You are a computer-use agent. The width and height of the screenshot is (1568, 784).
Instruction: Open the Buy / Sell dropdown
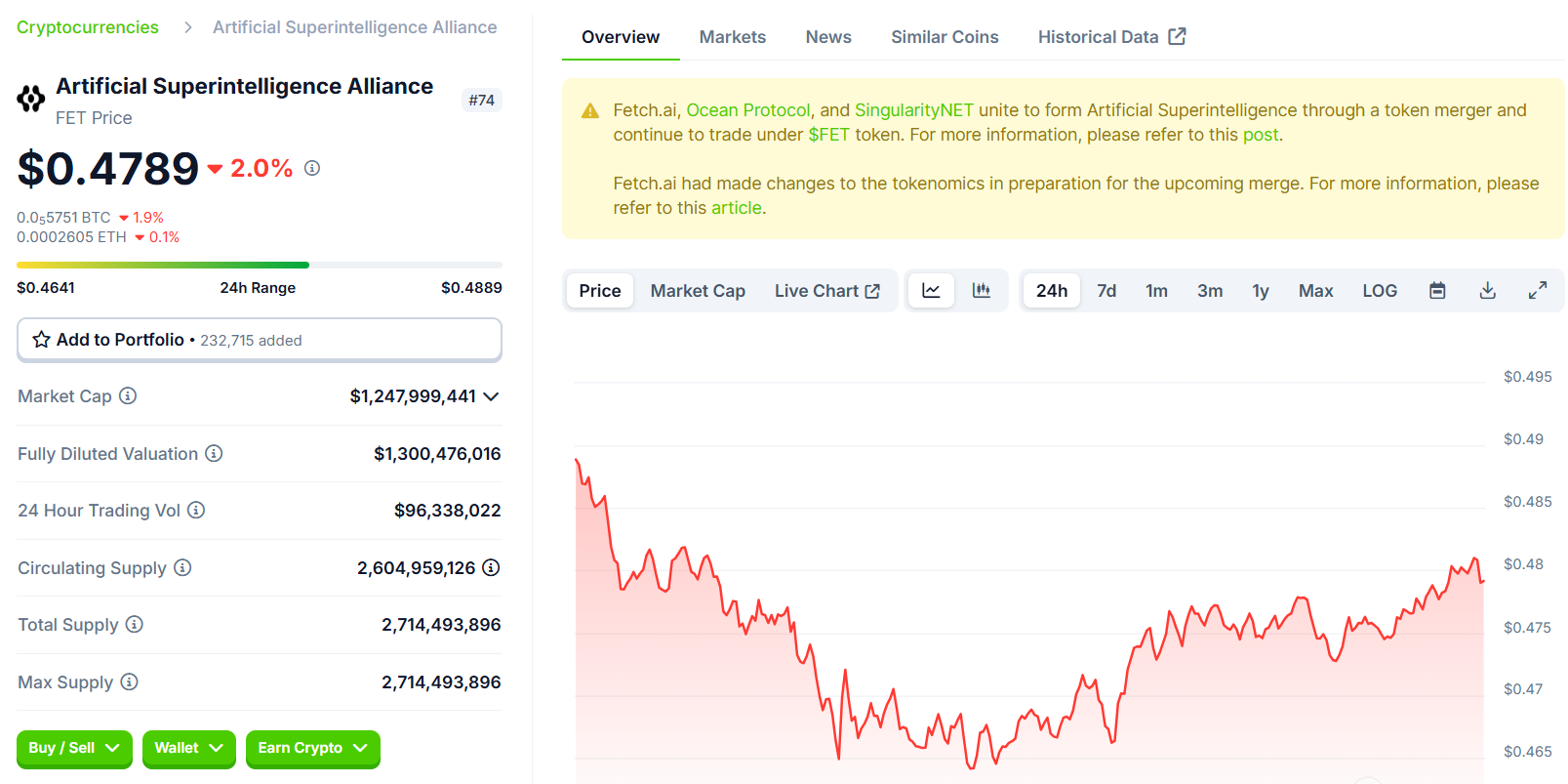click(74, 749)
